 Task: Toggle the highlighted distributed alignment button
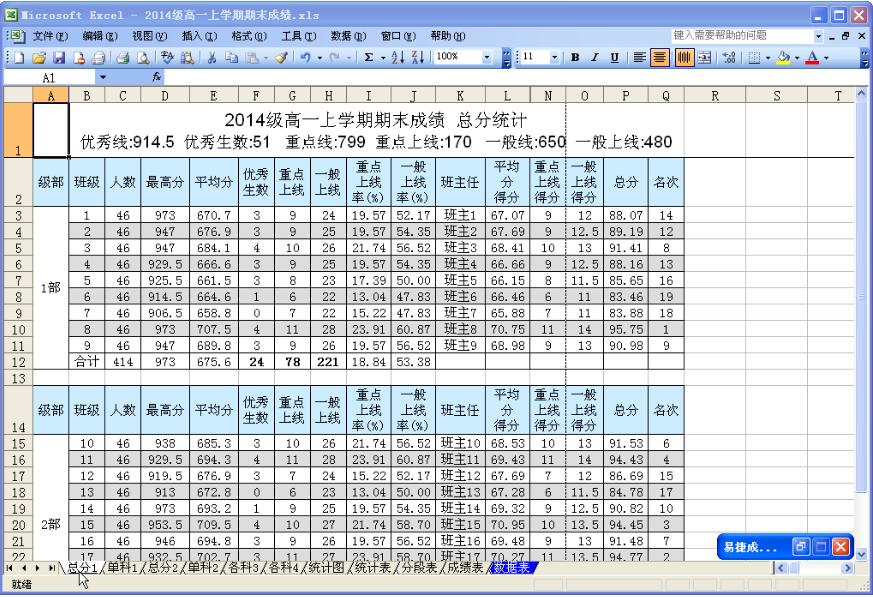pyautogui.click(x=684, y=57)
